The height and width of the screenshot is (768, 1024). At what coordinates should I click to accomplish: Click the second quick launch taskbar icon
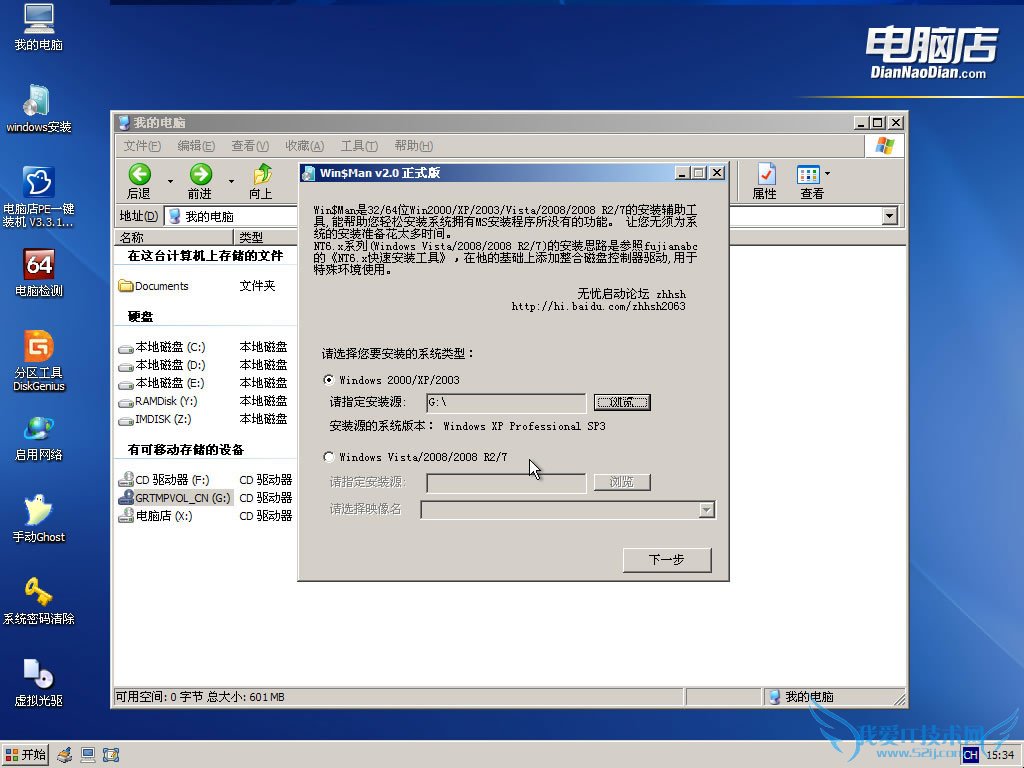click(88, 755)
